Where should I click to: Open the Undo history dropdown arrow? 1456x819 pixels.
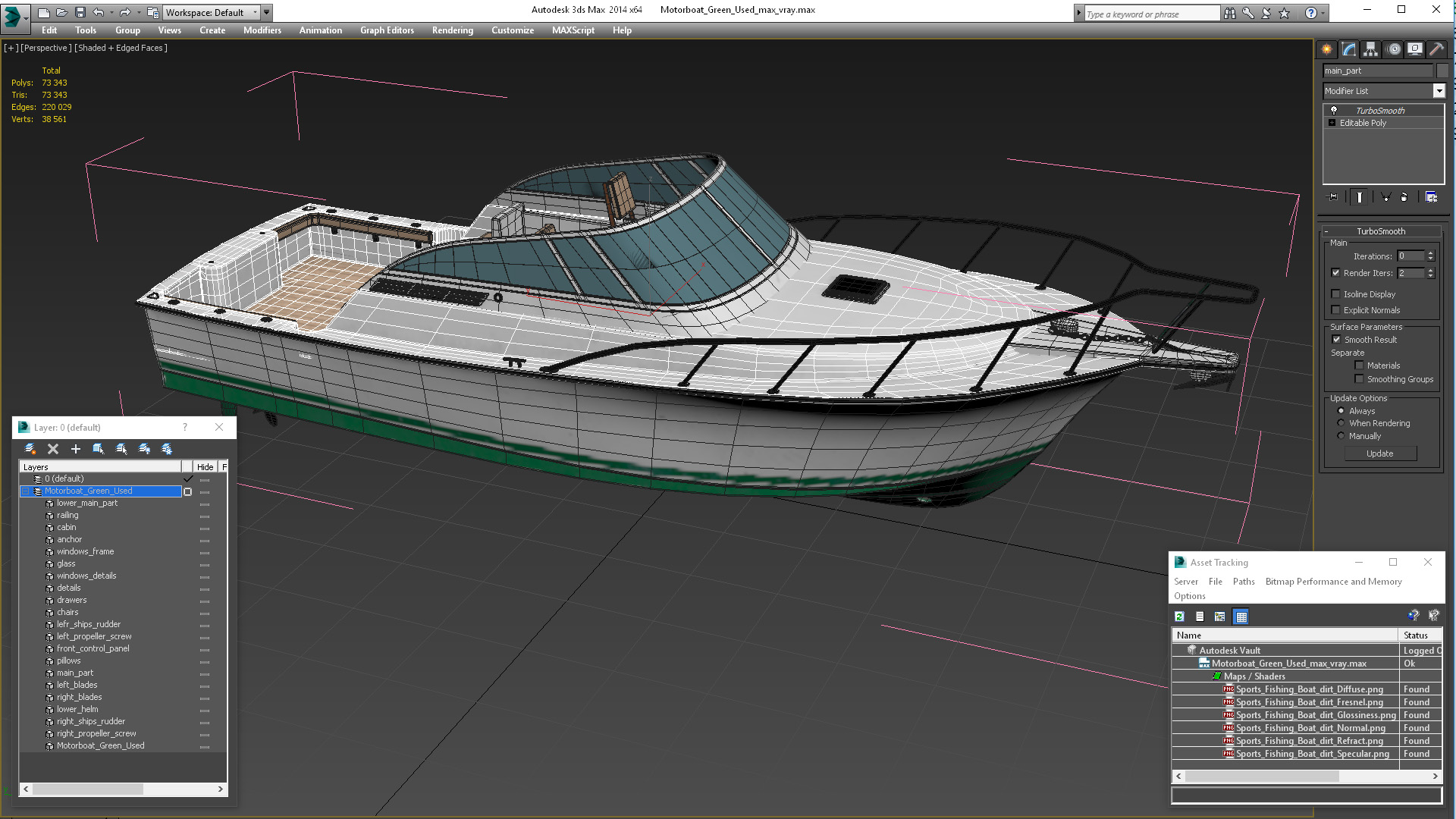[111, 12]
